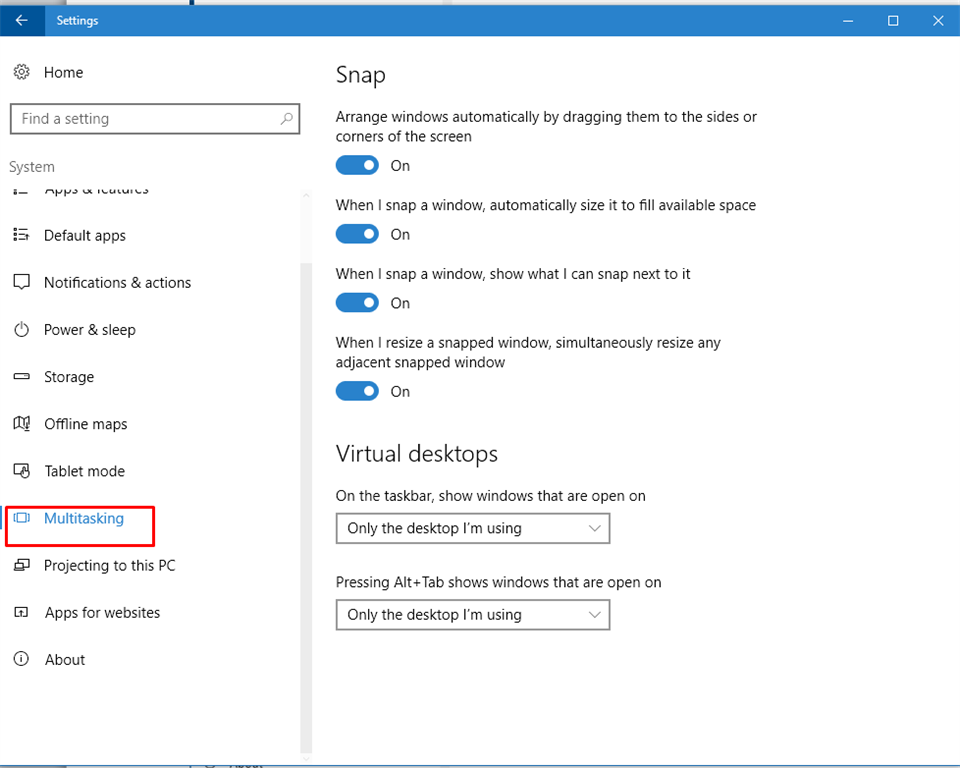Select Tablet mode settings
The height and width of the screenshot is (768, 960).
(x=84, y=471)
